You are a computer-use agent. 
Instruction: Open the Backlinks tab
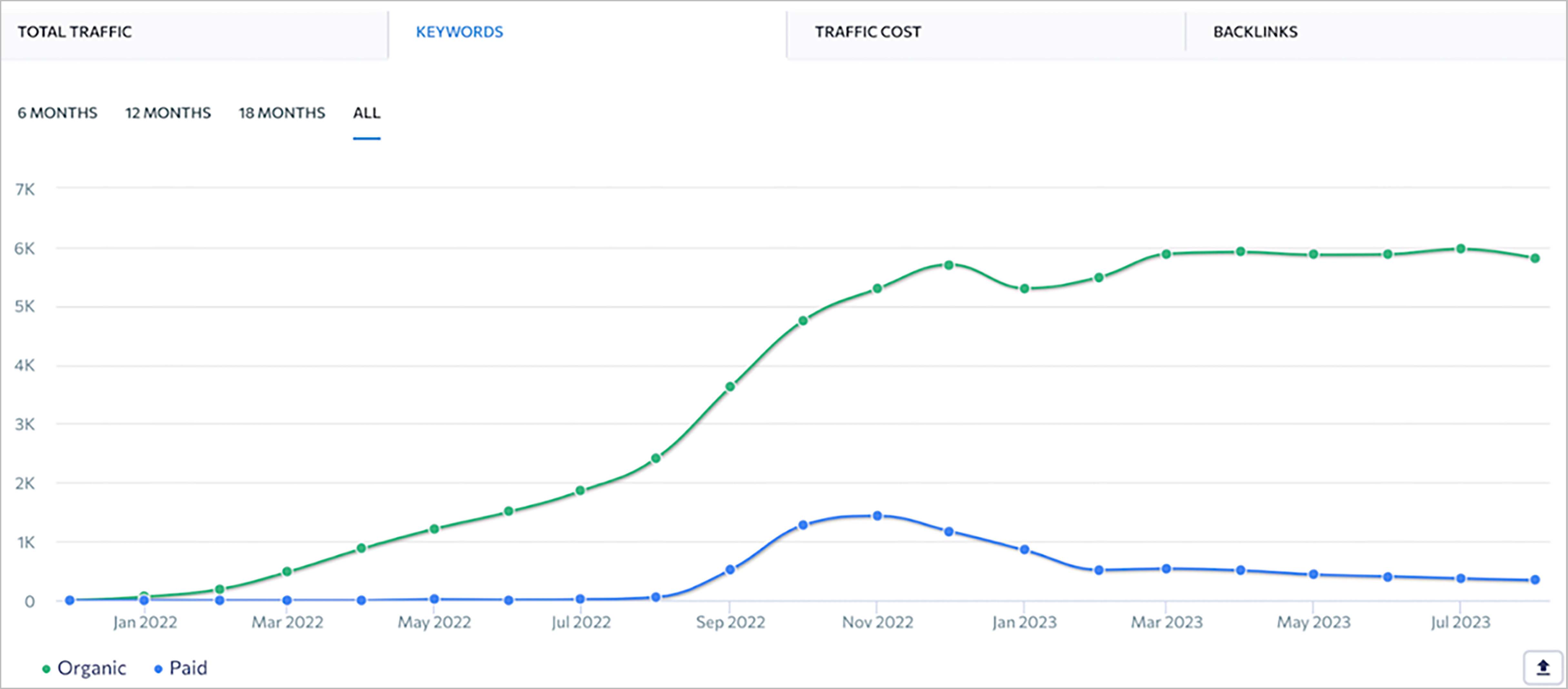pos(1255,32)
